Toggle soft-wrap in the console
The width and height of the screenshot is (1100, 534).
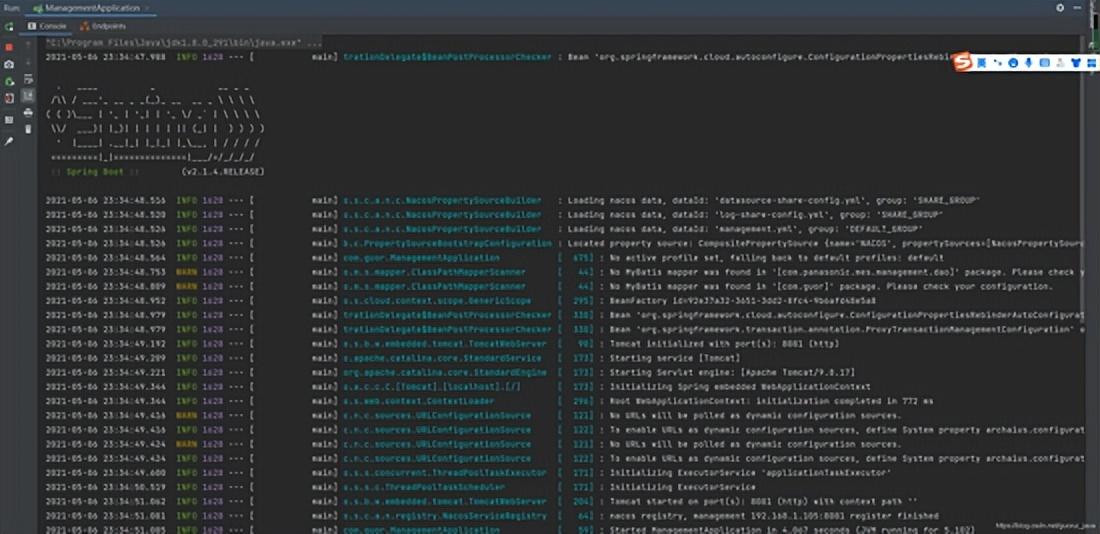click(28, 78)
